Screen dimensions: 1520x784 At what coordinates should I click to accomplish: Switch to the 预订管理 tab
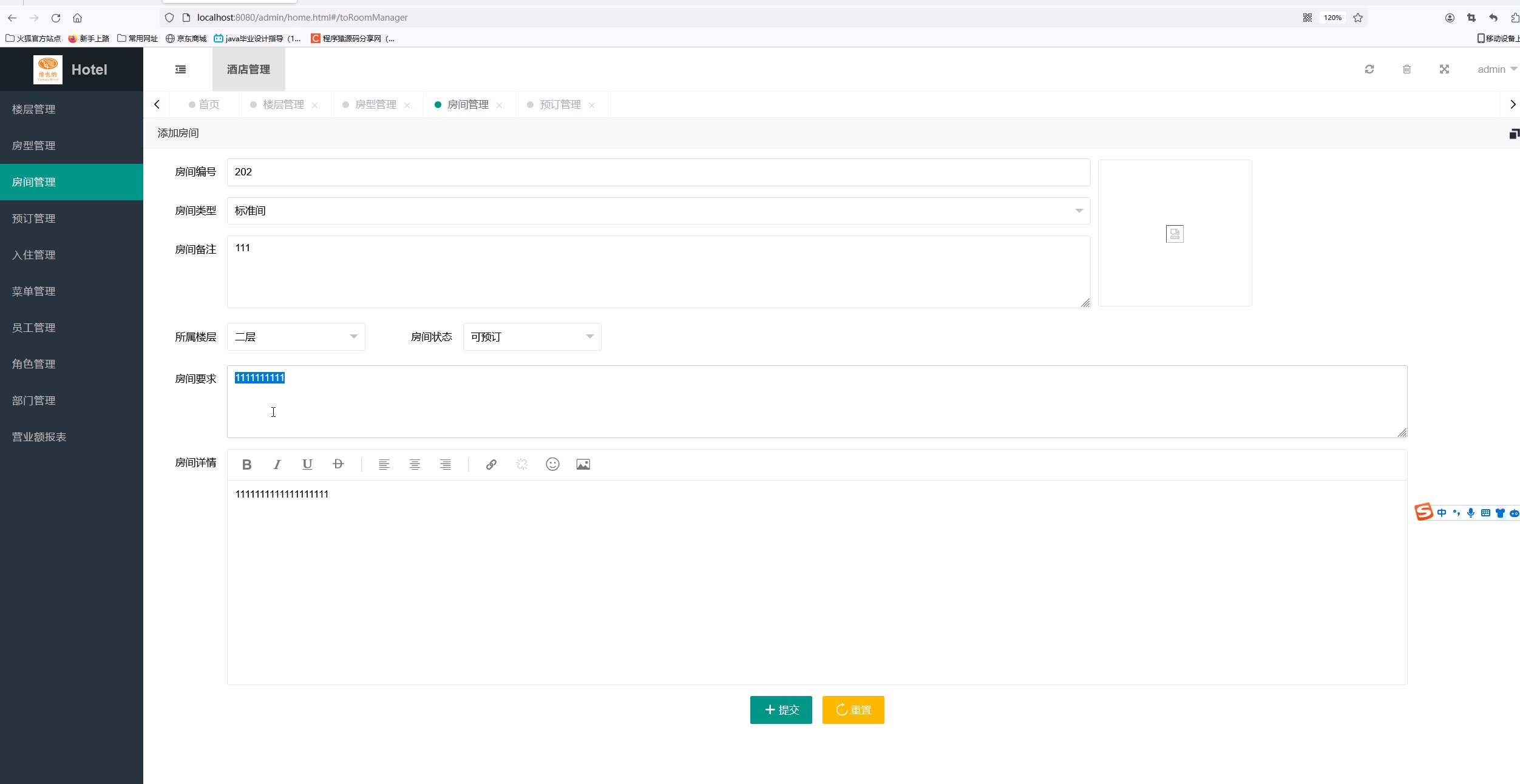click(x=560, y=104)
